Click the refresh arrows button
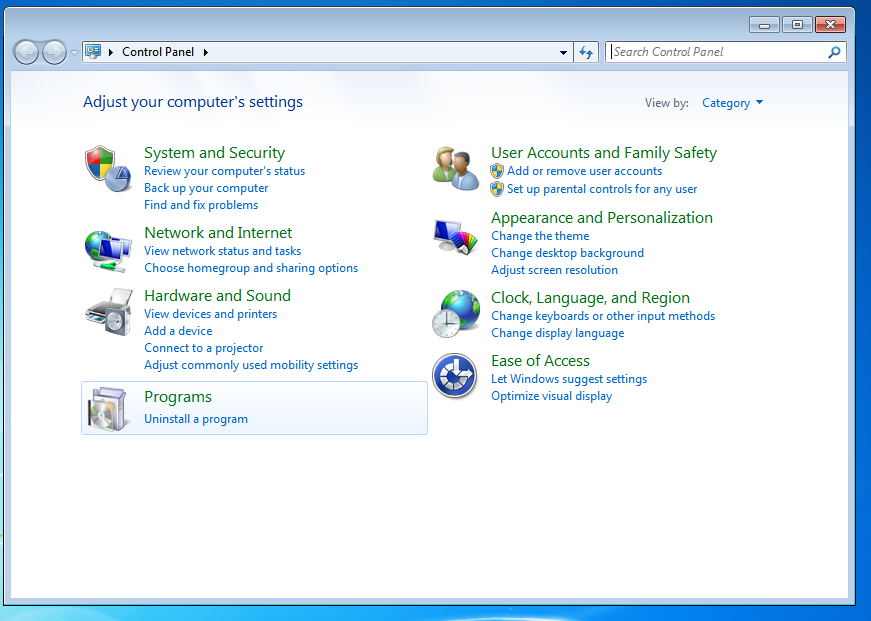Screen dimensions: 871x621 [x=586, y=52]
